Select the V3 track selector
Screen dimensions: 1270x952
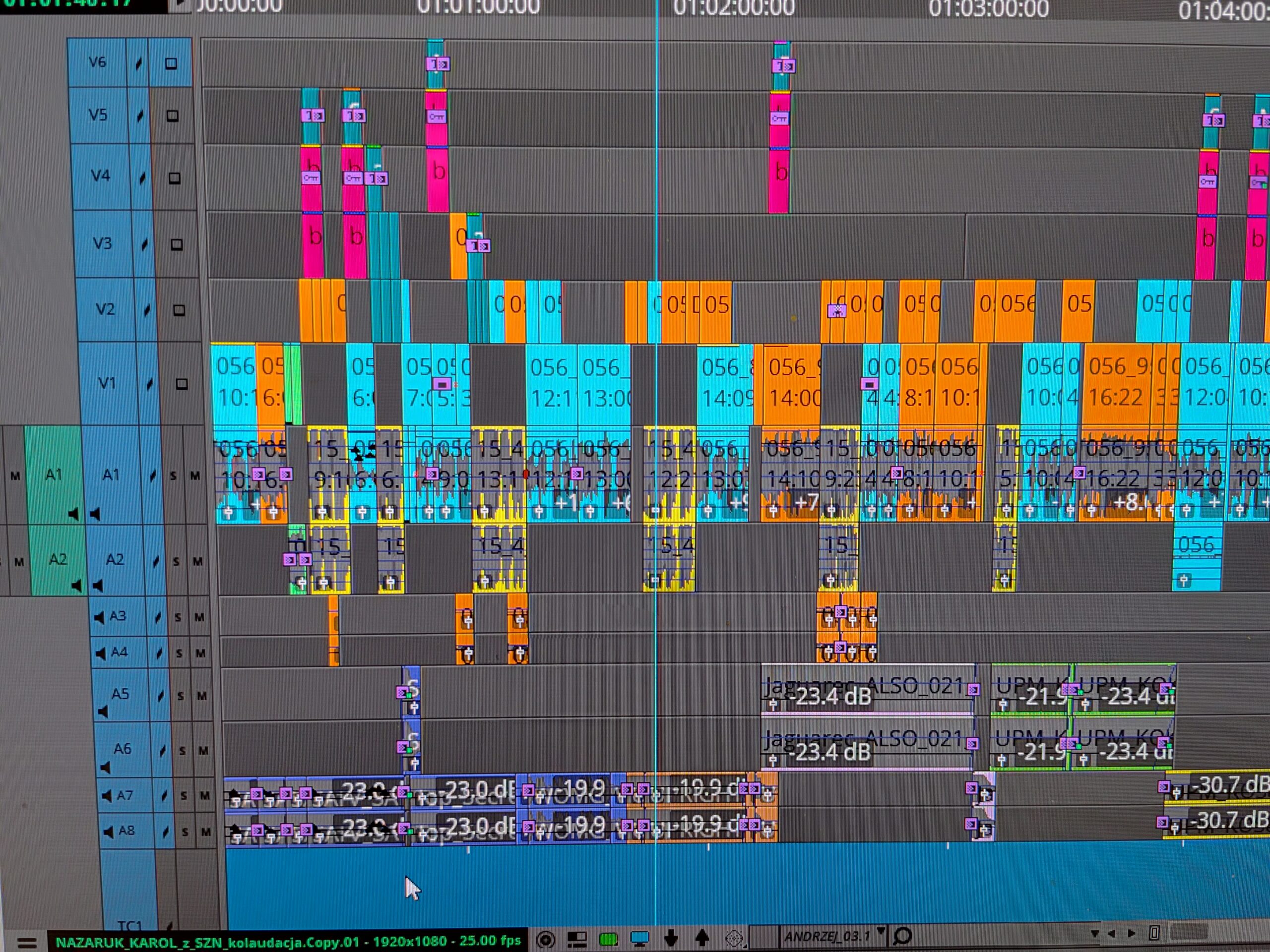[x=102, y=244]
